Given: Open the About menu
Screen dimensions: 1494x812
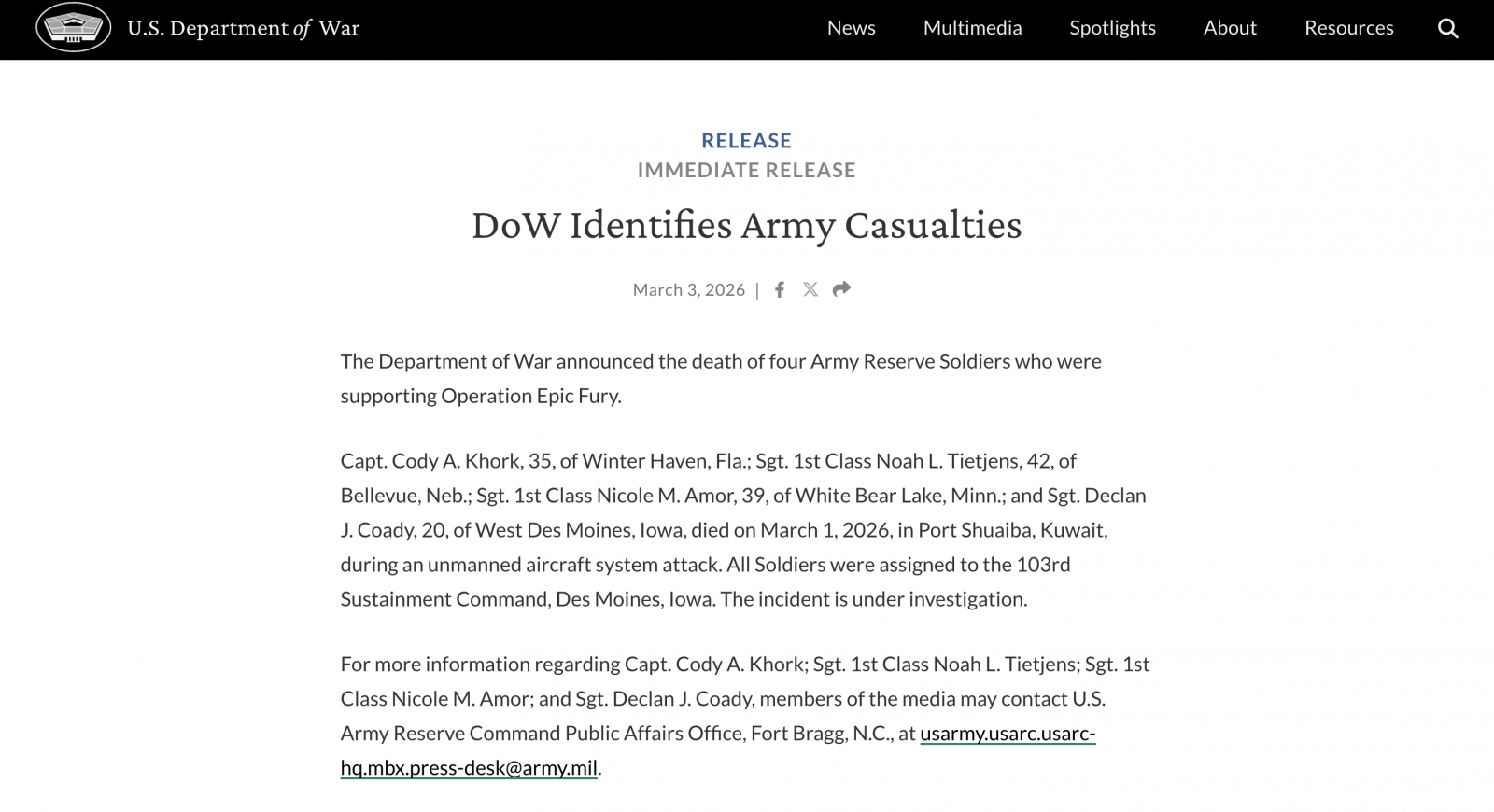Looking at the screenshot, I should [1230, 28].
